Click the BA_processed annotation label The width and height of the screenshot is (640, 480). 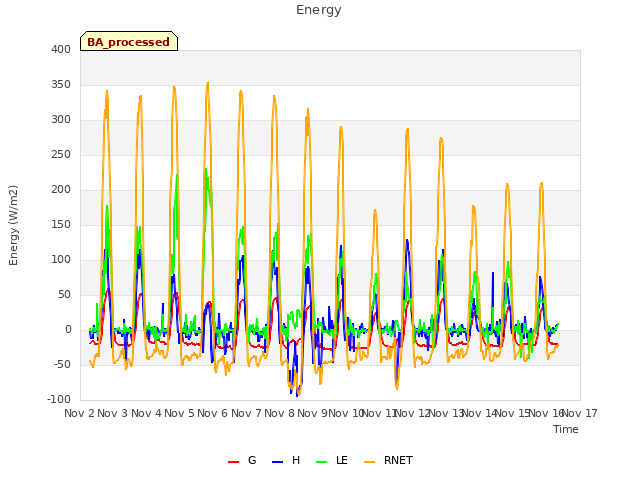coord(129,42)
